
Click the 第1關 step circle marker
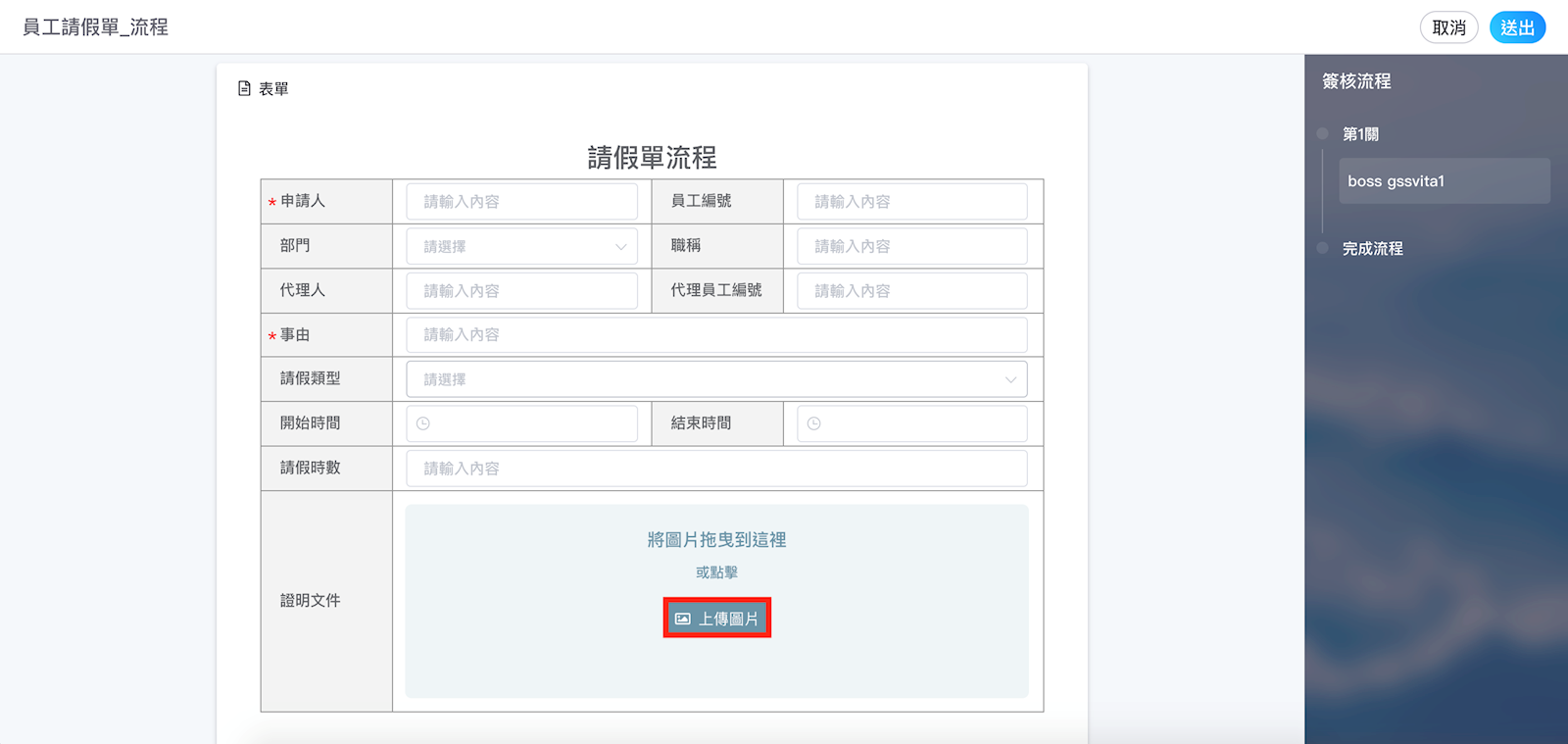(1322, 133)
